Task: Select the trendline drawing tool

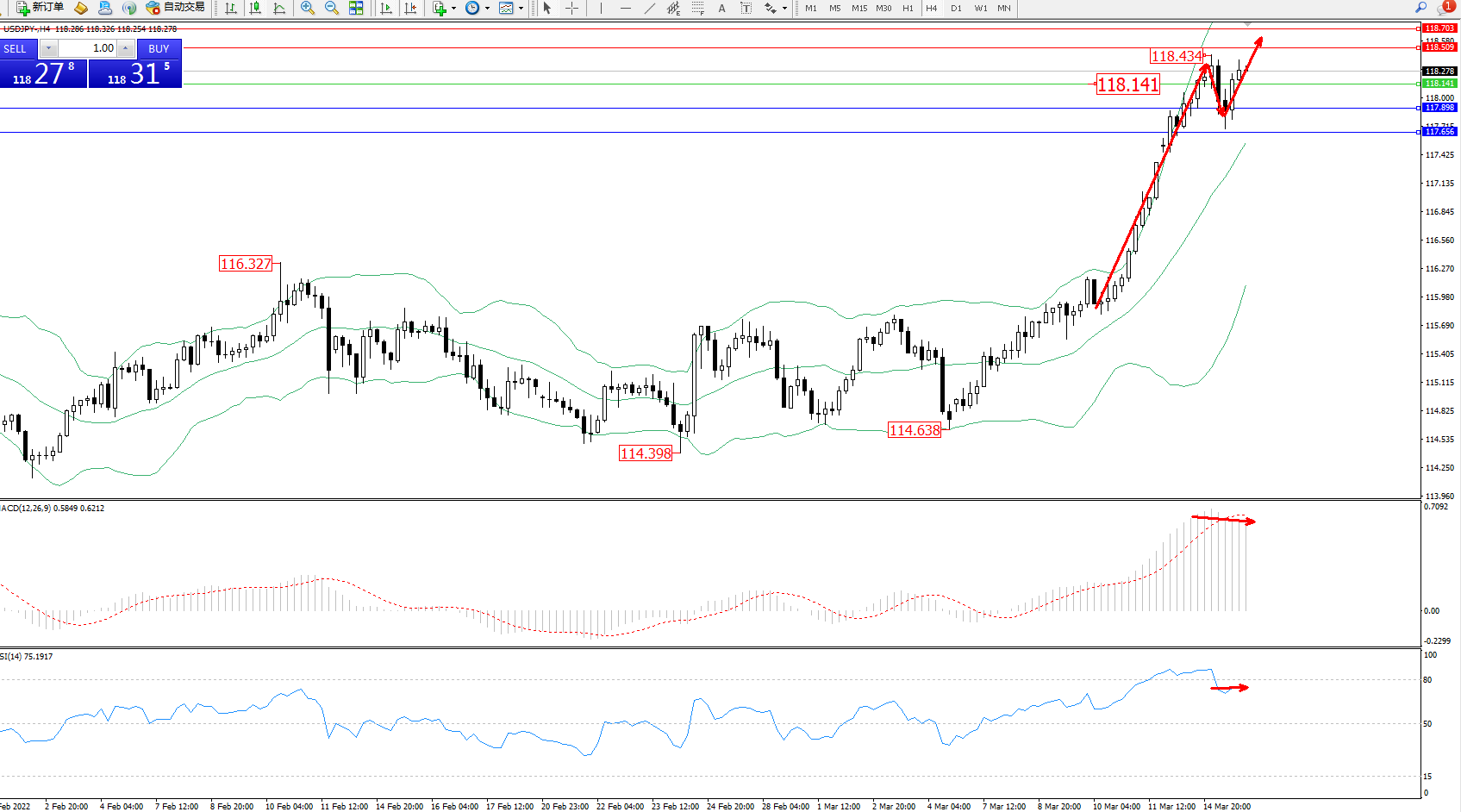Action: (x=650, y=8)
